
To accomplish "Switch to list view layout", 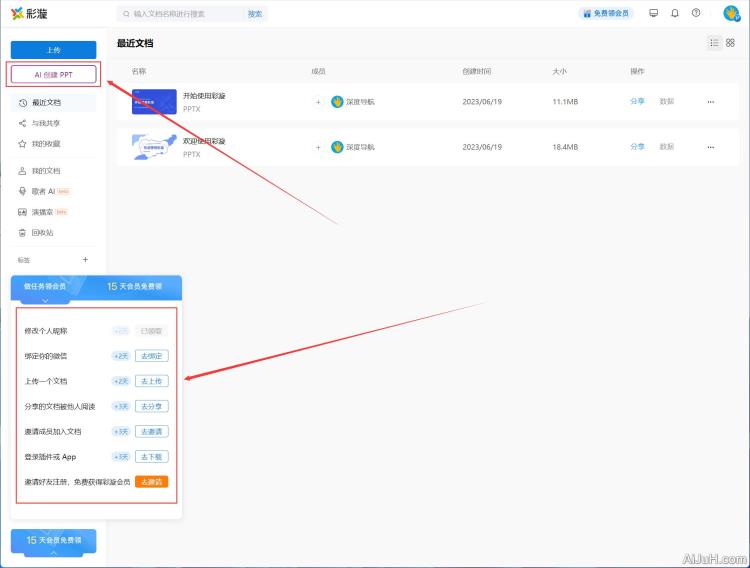I will (714, 43).
